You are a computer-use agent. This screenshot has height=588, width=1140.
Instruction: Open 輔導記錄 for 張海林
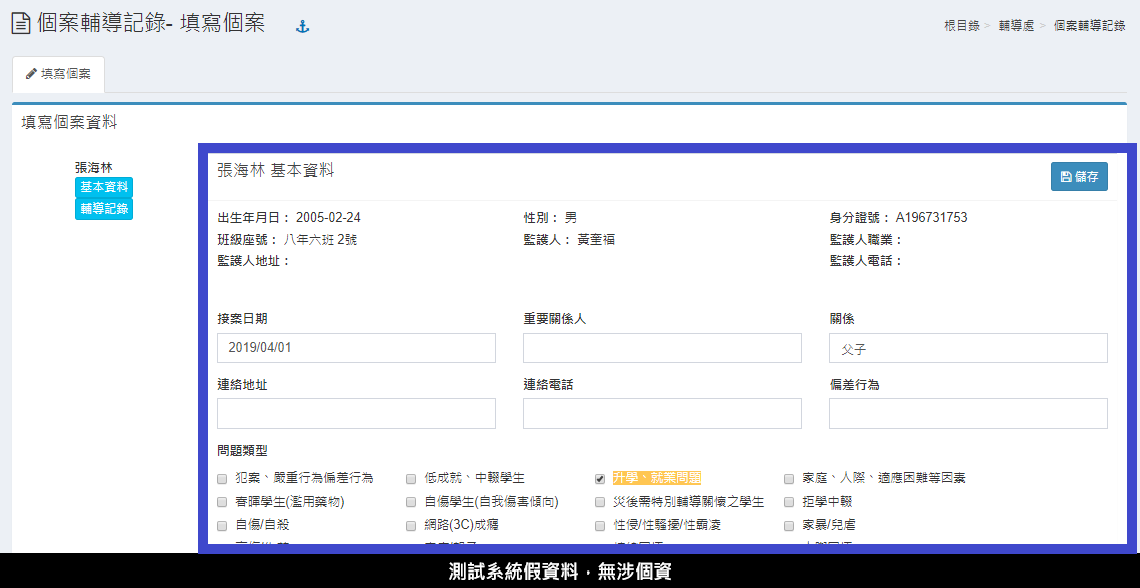[104, 208]
